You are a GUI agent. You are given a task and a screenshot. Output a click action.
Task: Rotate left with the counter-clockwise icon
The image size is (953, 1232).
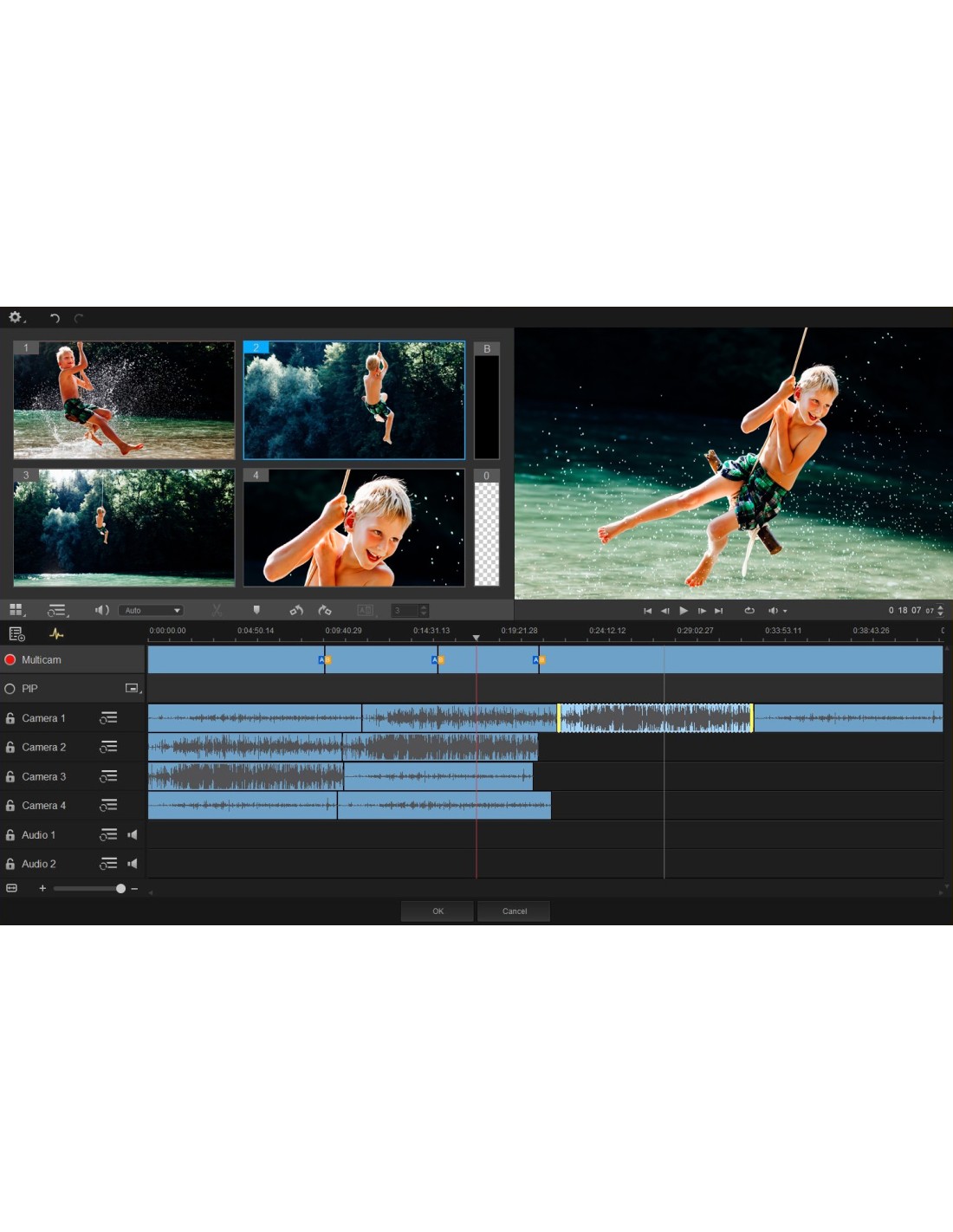point(296,610)
